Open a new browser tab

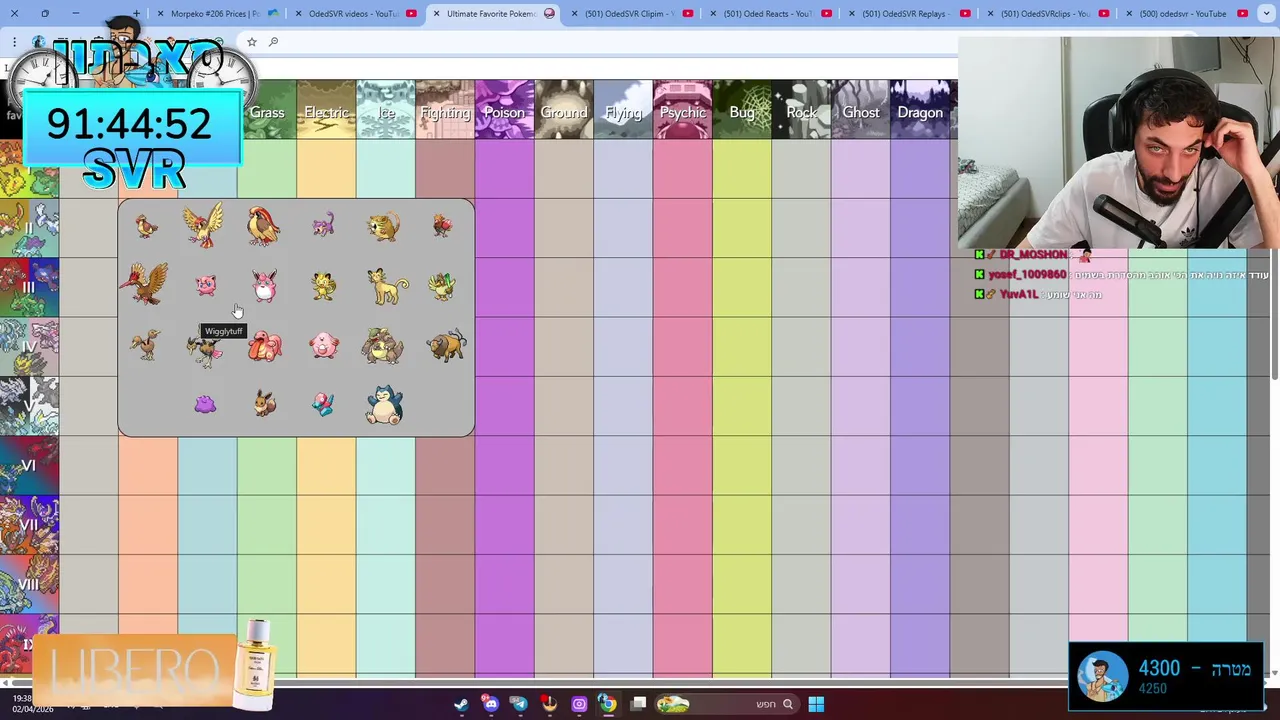click(136, 14)
